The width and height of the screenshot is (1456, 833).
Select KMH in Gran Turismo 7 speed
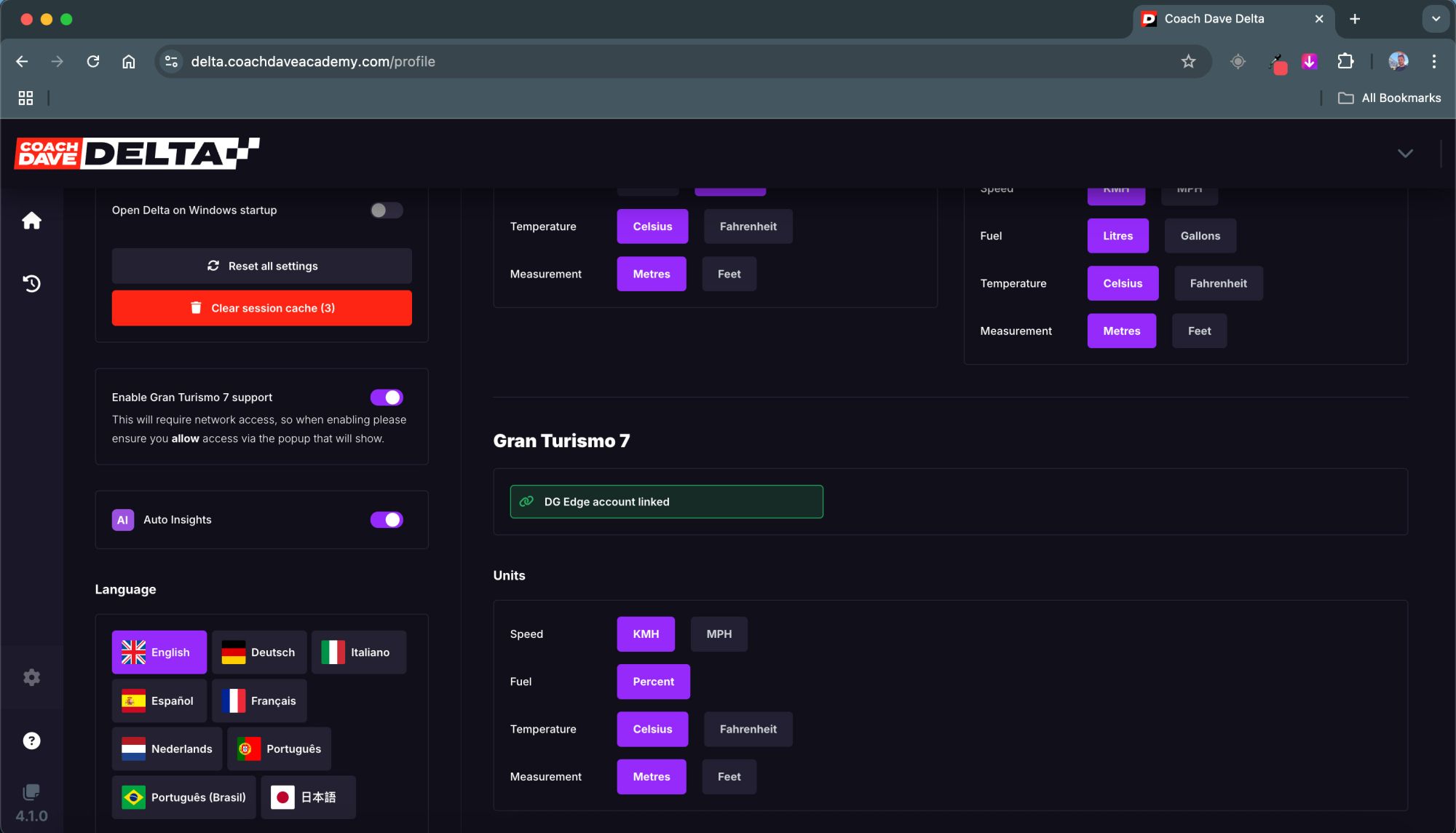(x=646, y=634)
